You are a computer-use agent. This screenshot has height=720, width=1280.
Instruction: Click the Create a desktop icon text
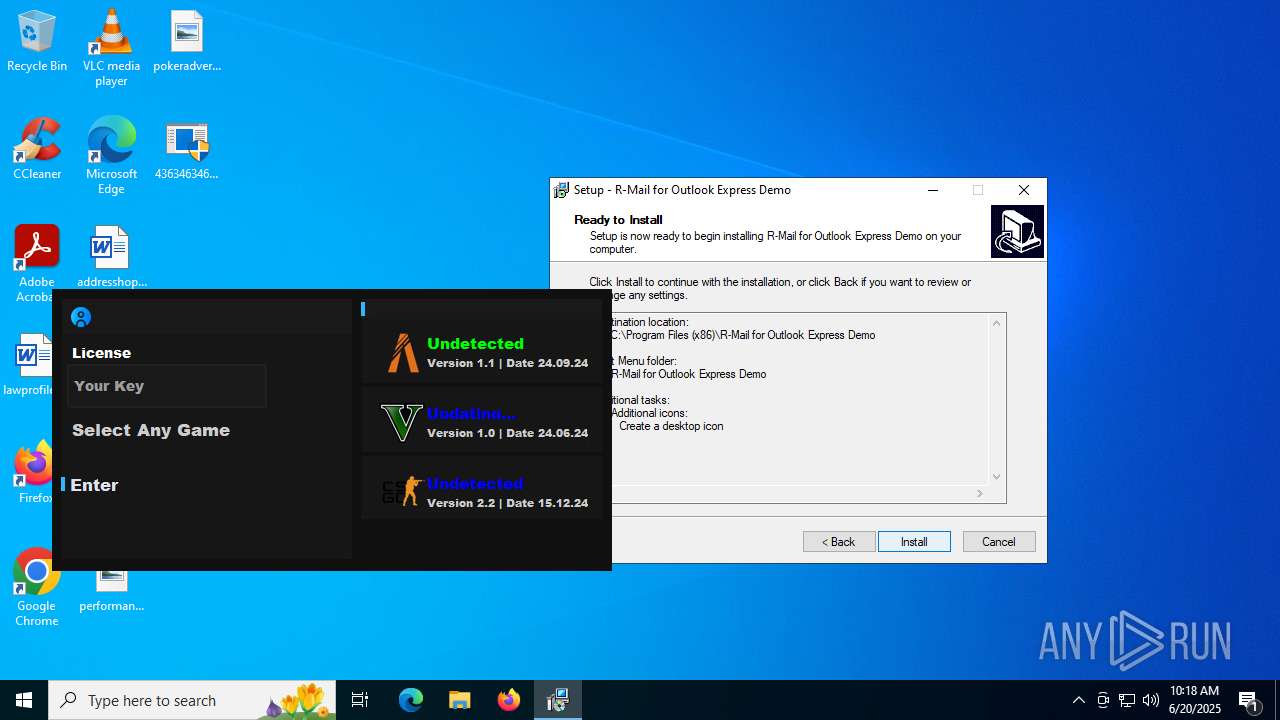tap(671, 426)
